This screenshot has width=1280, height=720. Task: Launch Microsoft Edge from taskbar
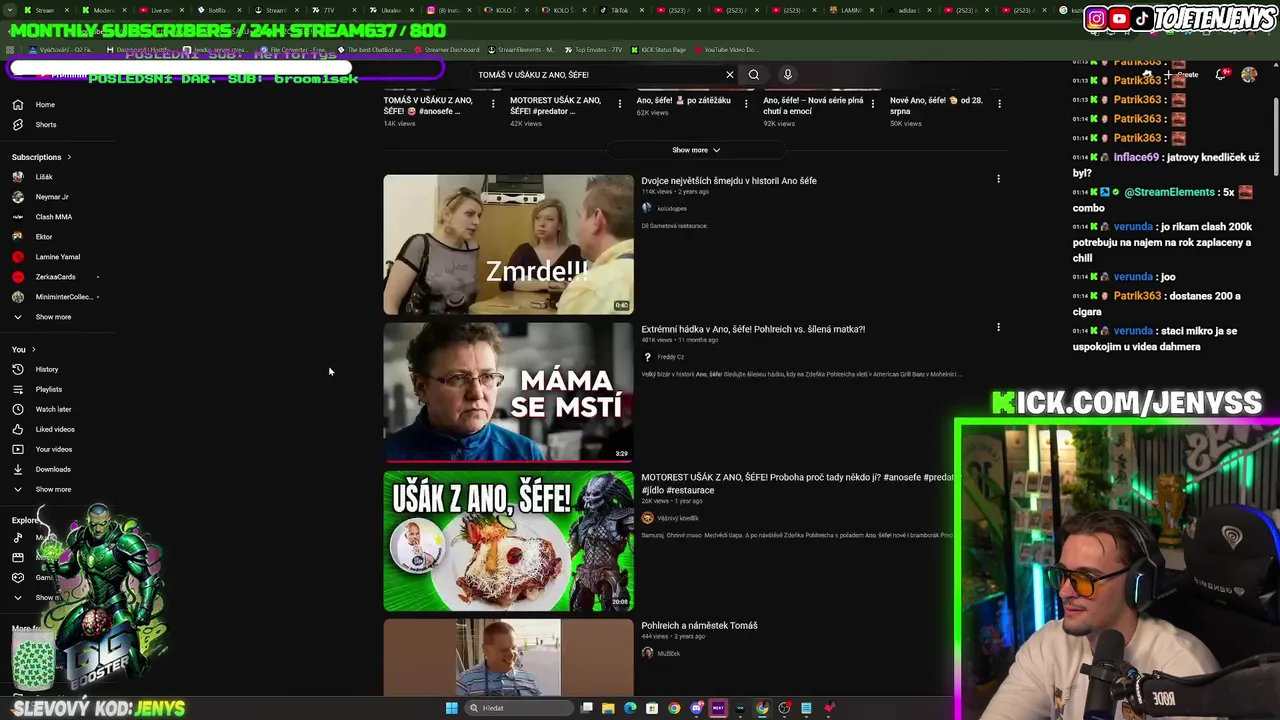tap(630, 708)
